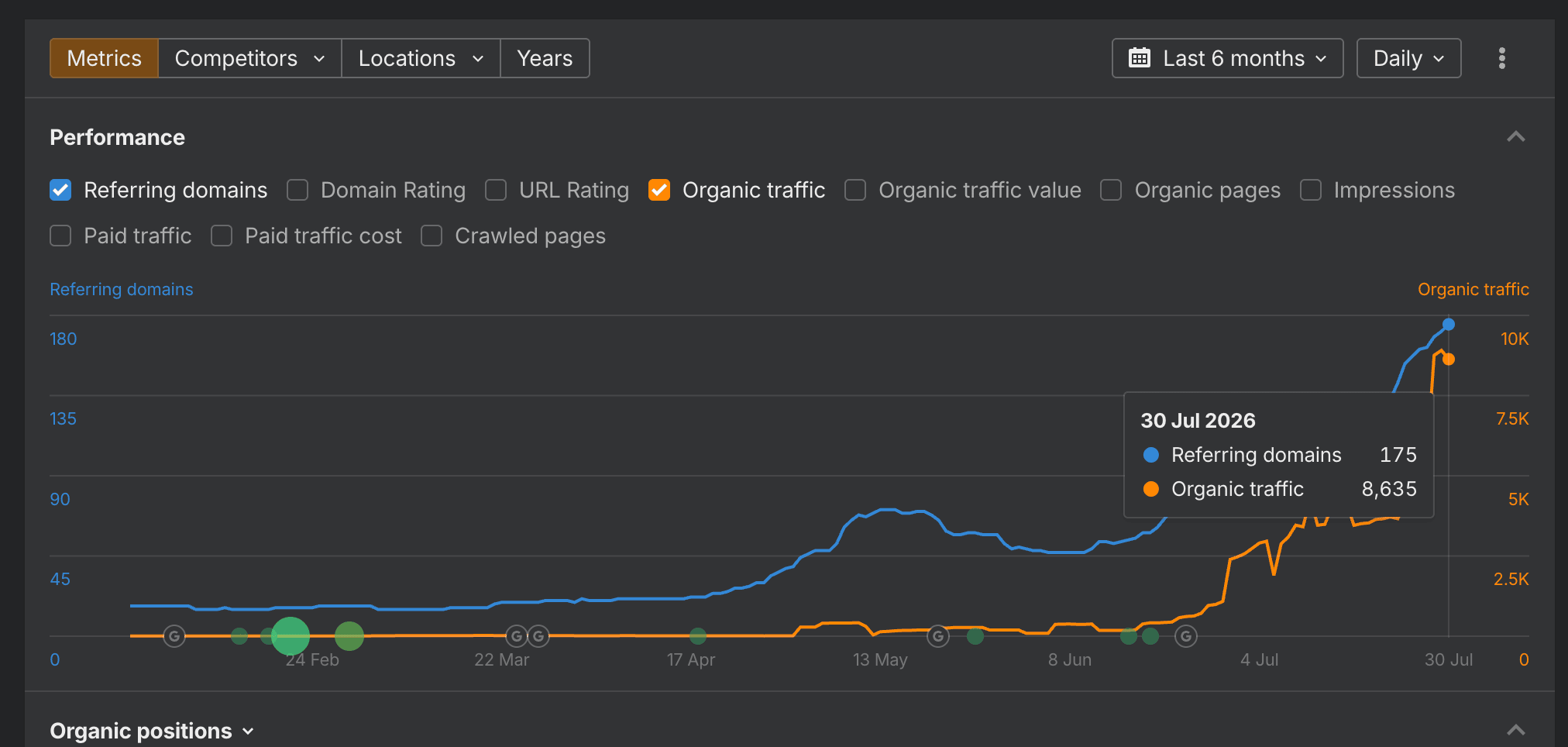The height and width of the screenshot is (747, 1568).
Task: Click the green dot near 17 Apr
Action: pos(698,636)
